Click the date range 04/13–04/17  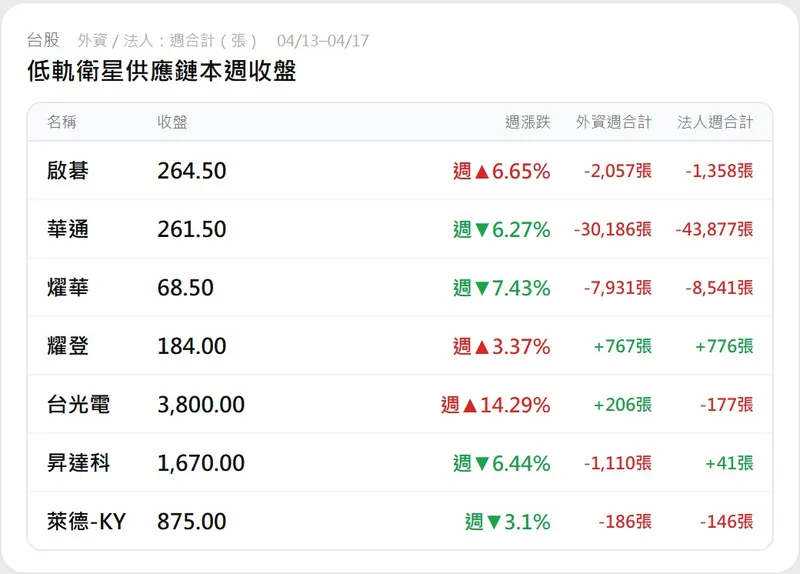click(x=323, y=41)
